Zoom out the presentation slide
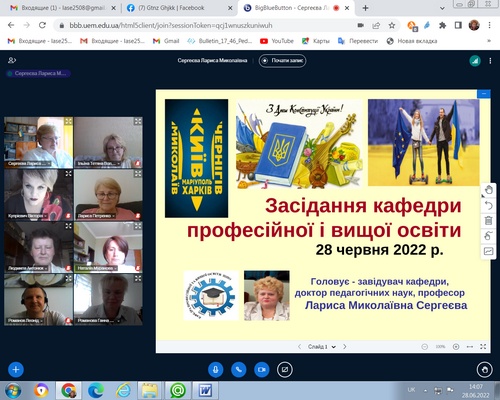 coord(425,347)
